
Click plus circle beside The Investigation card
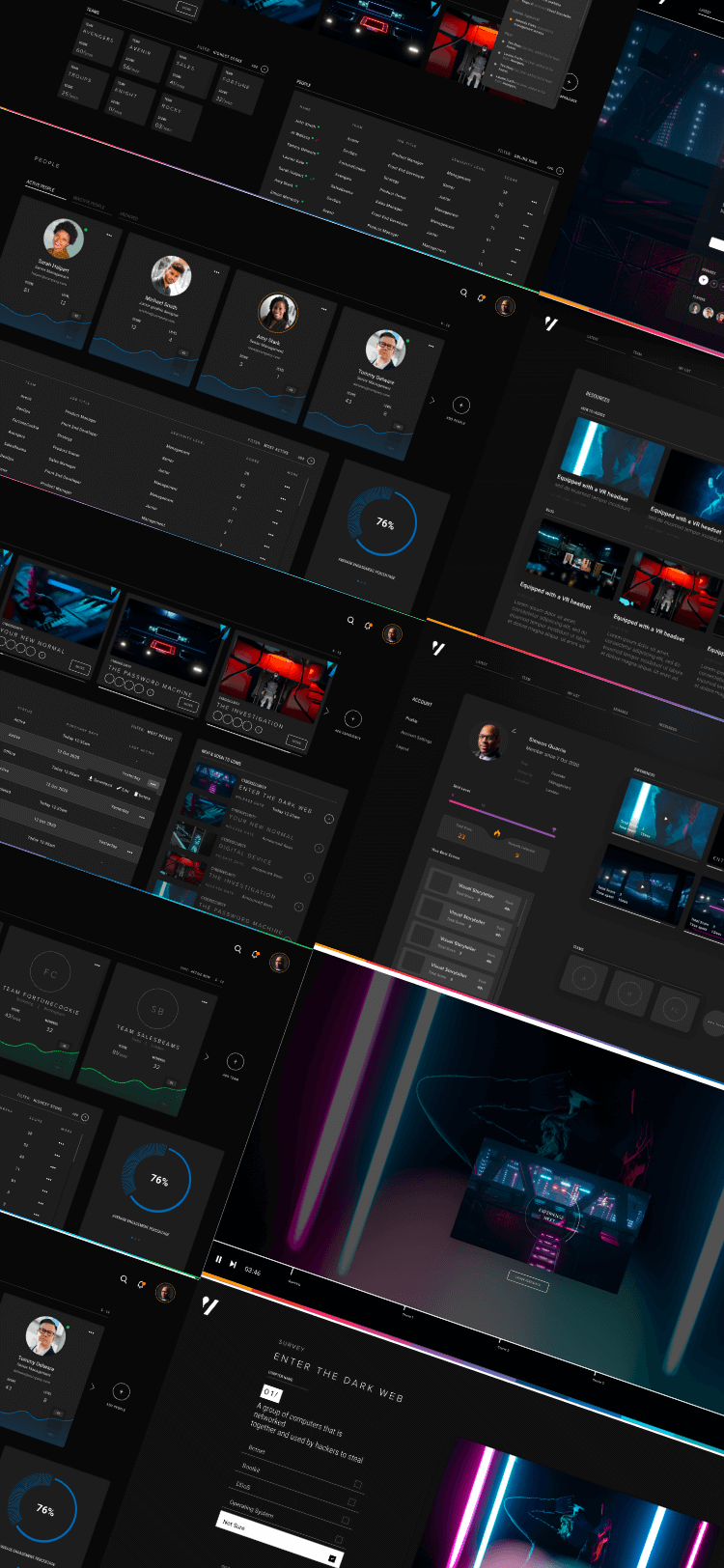click(x=352, y=718)
